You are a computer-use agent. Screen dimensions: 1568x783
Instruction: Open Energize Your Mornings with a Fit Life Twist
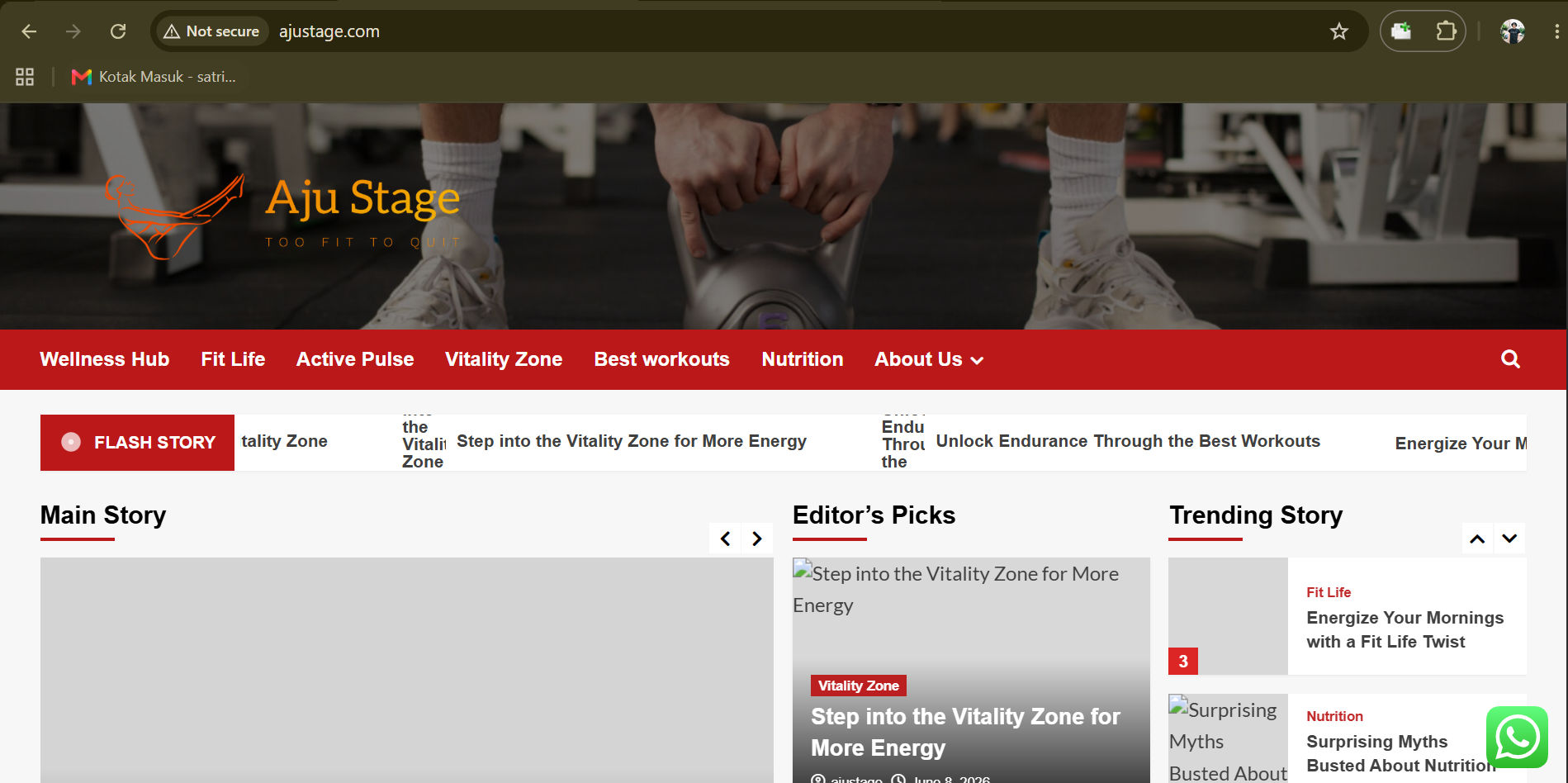tap(1405, 629)
